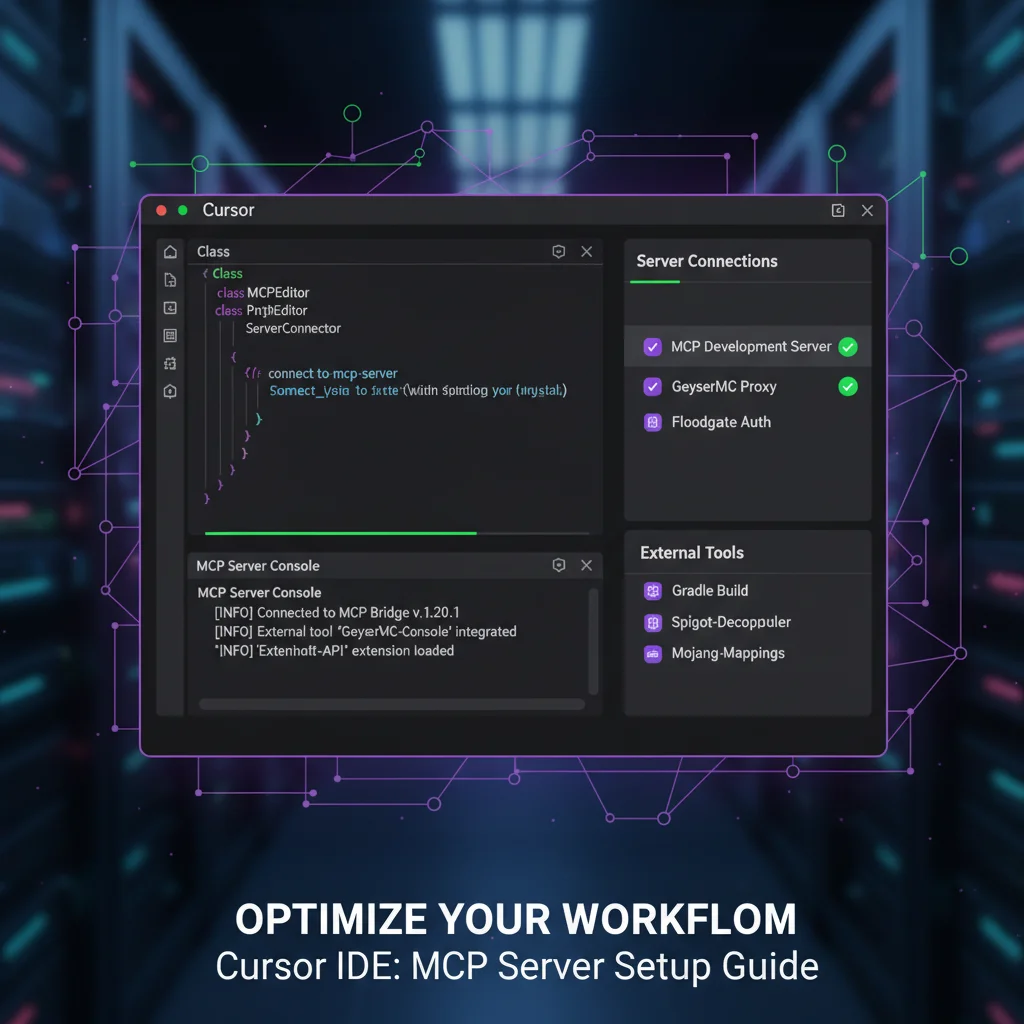Click shield icon in MCP Server Console header
The image size is (1024, 1024).
click(x=559, y=566)
